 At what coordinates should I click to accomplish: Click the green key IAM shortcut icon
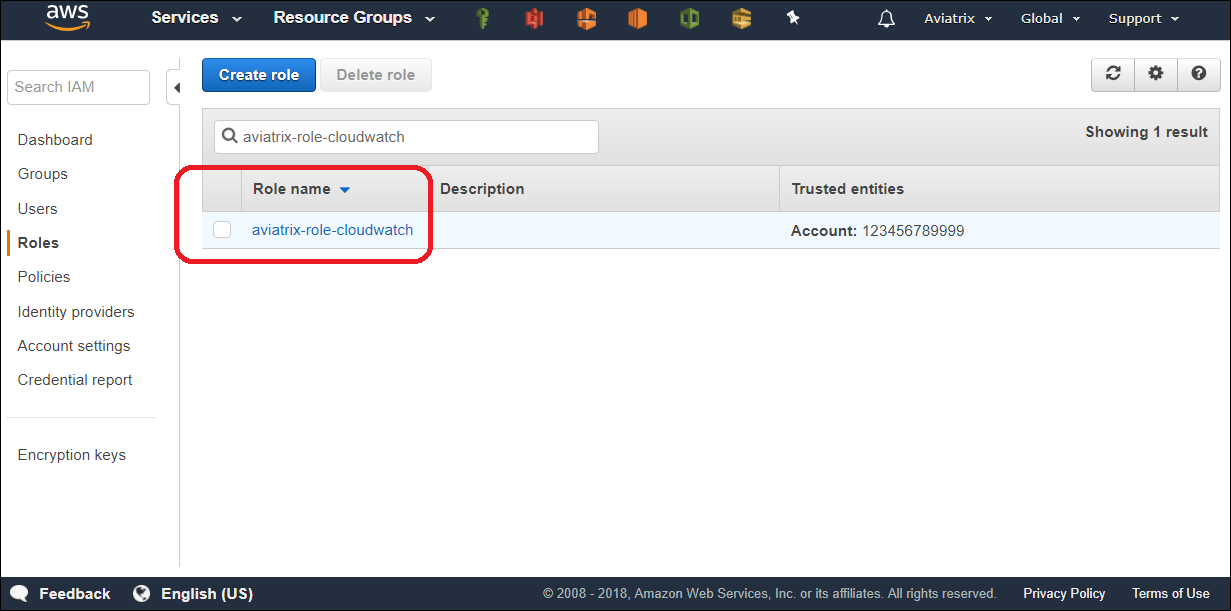click(x=483, y=18)
